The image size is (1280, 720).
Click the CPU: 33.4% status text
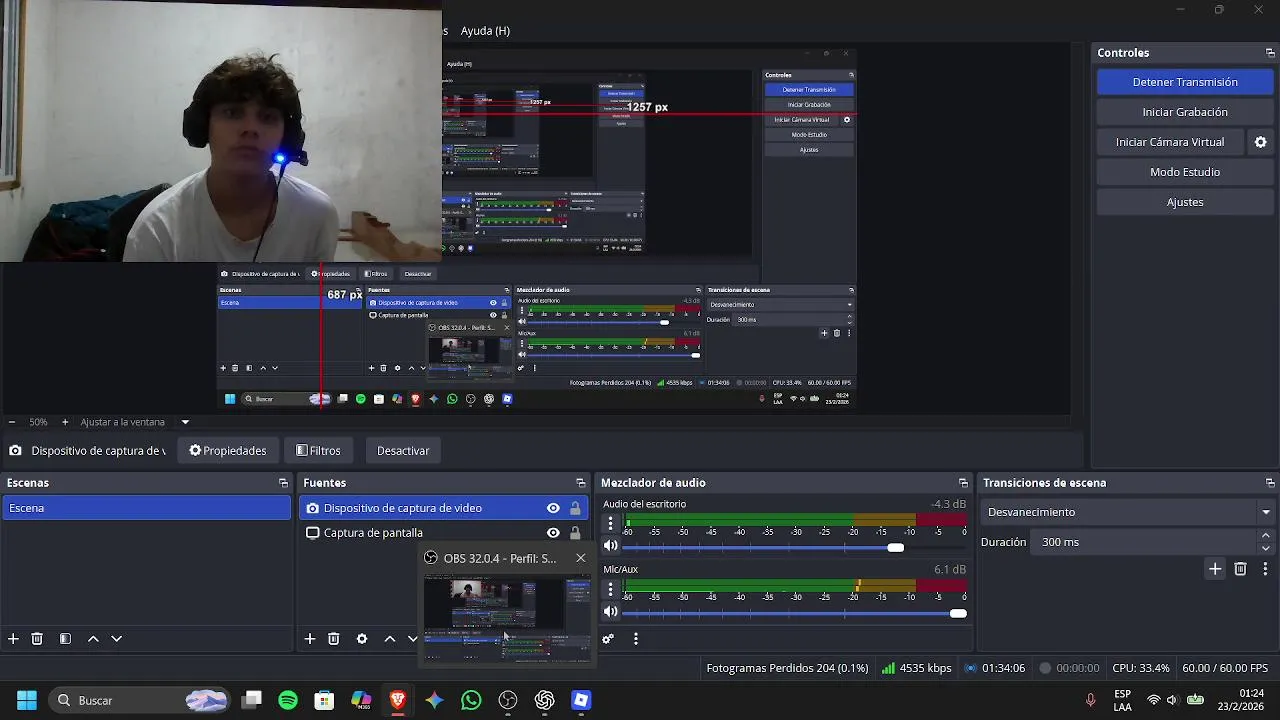coord(1141,668)
